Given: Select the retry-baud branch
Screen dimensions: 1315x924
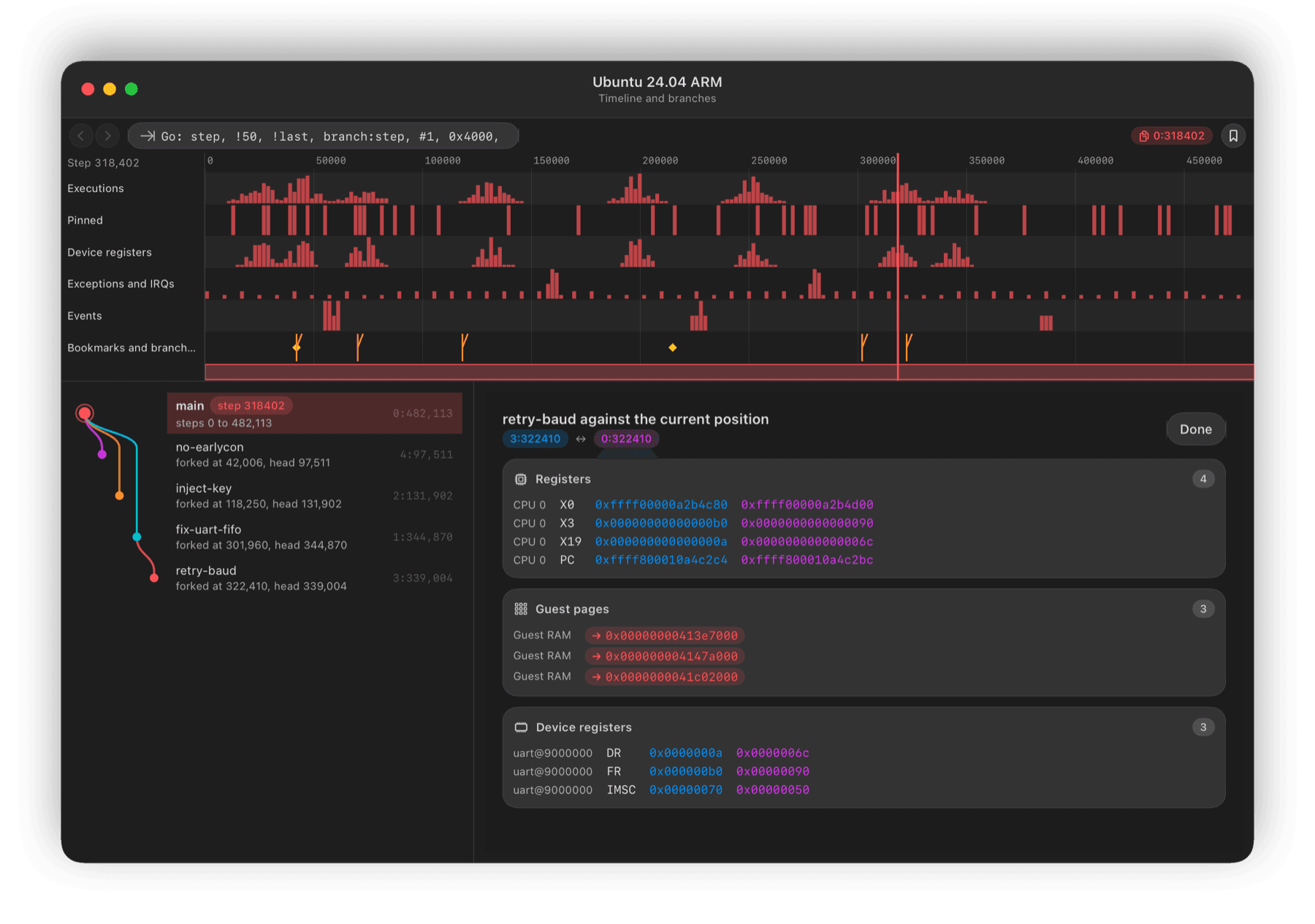Looking at the screenshot, I should [x=315, y=578].
